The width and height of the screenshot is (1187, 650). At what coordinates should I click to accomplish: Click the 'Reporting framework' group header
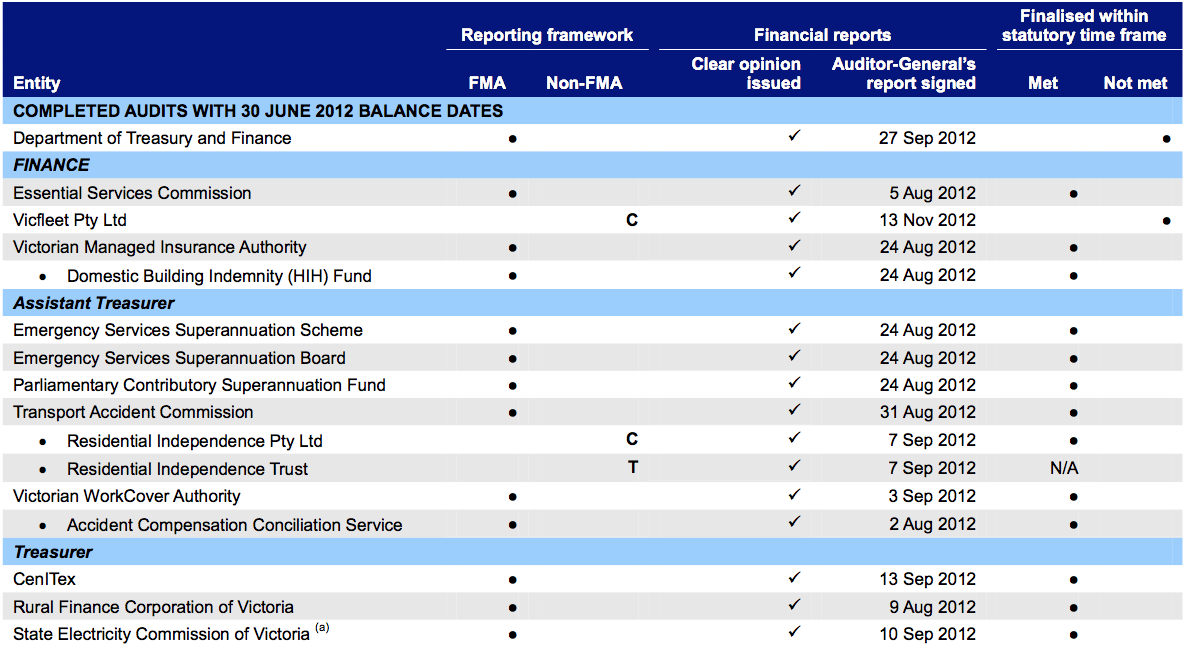547,35
